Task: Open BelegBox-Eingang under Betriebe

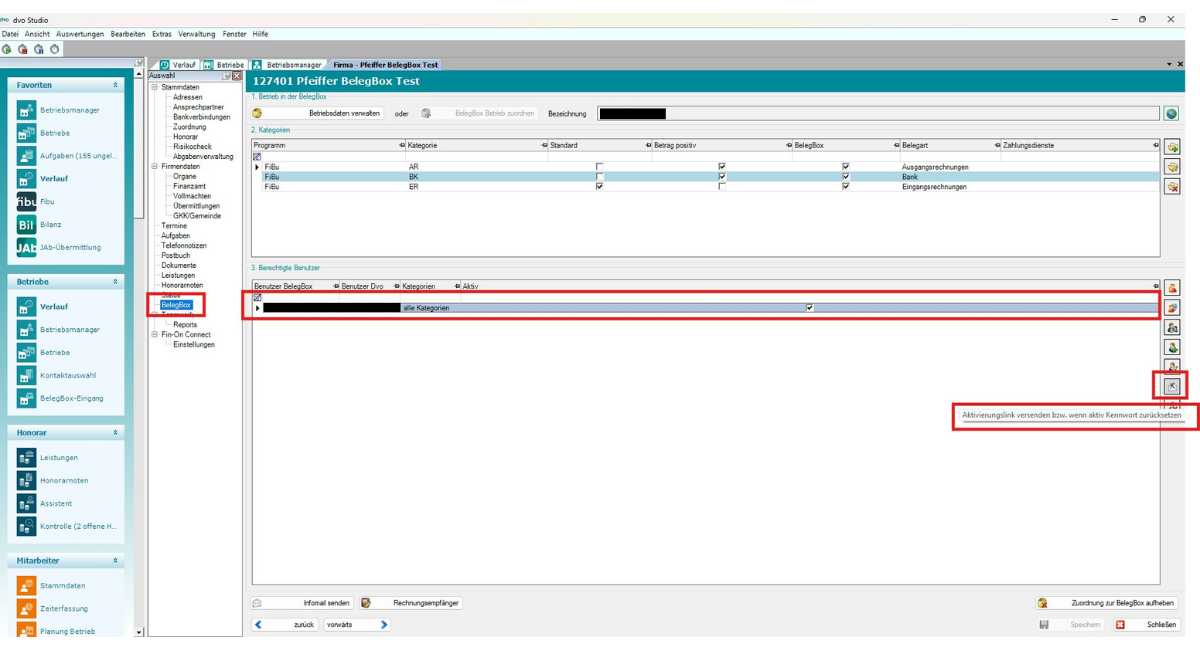Action: tap(71, 399)
